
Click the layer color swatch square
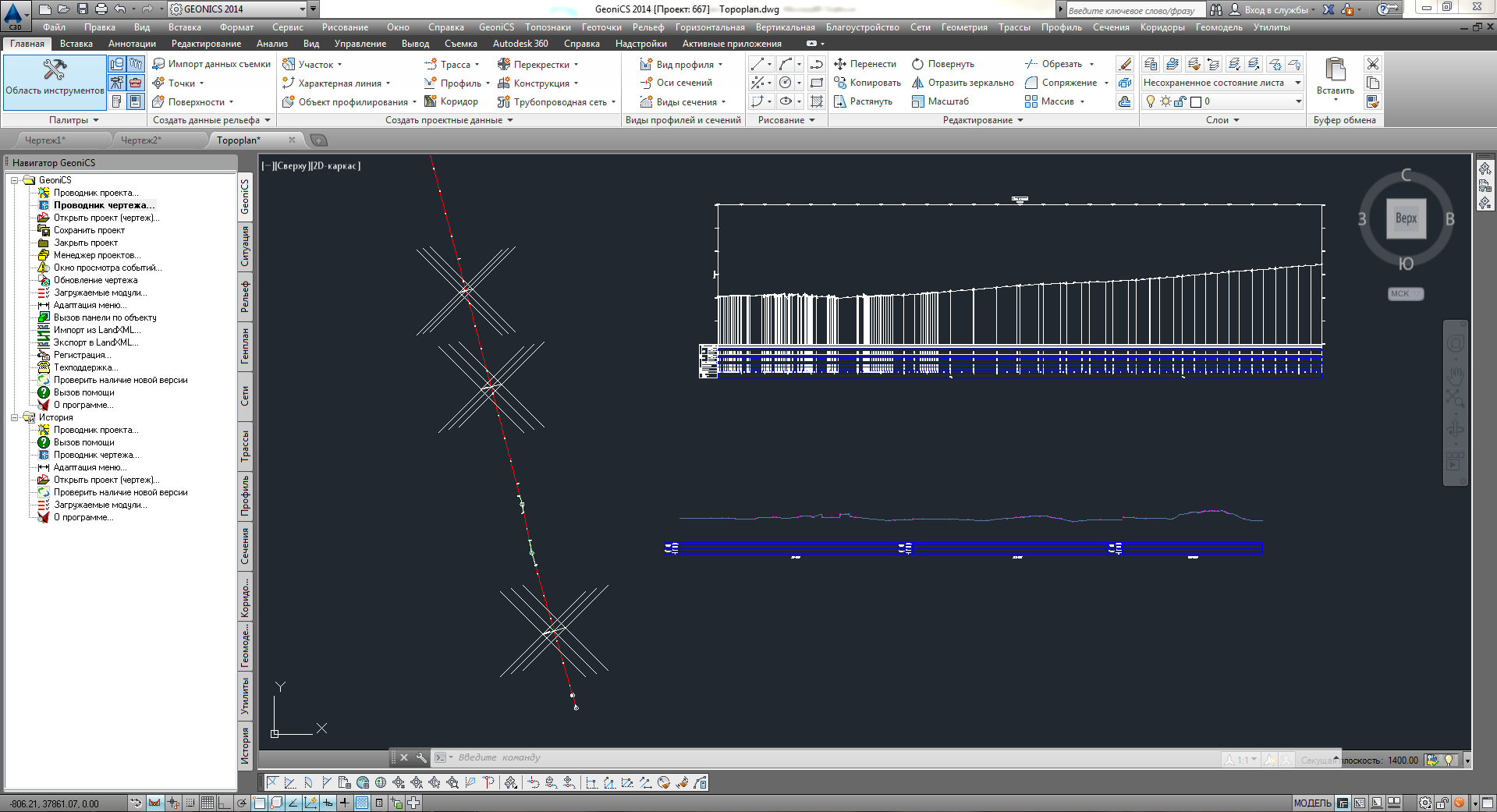click(1195, 101)
